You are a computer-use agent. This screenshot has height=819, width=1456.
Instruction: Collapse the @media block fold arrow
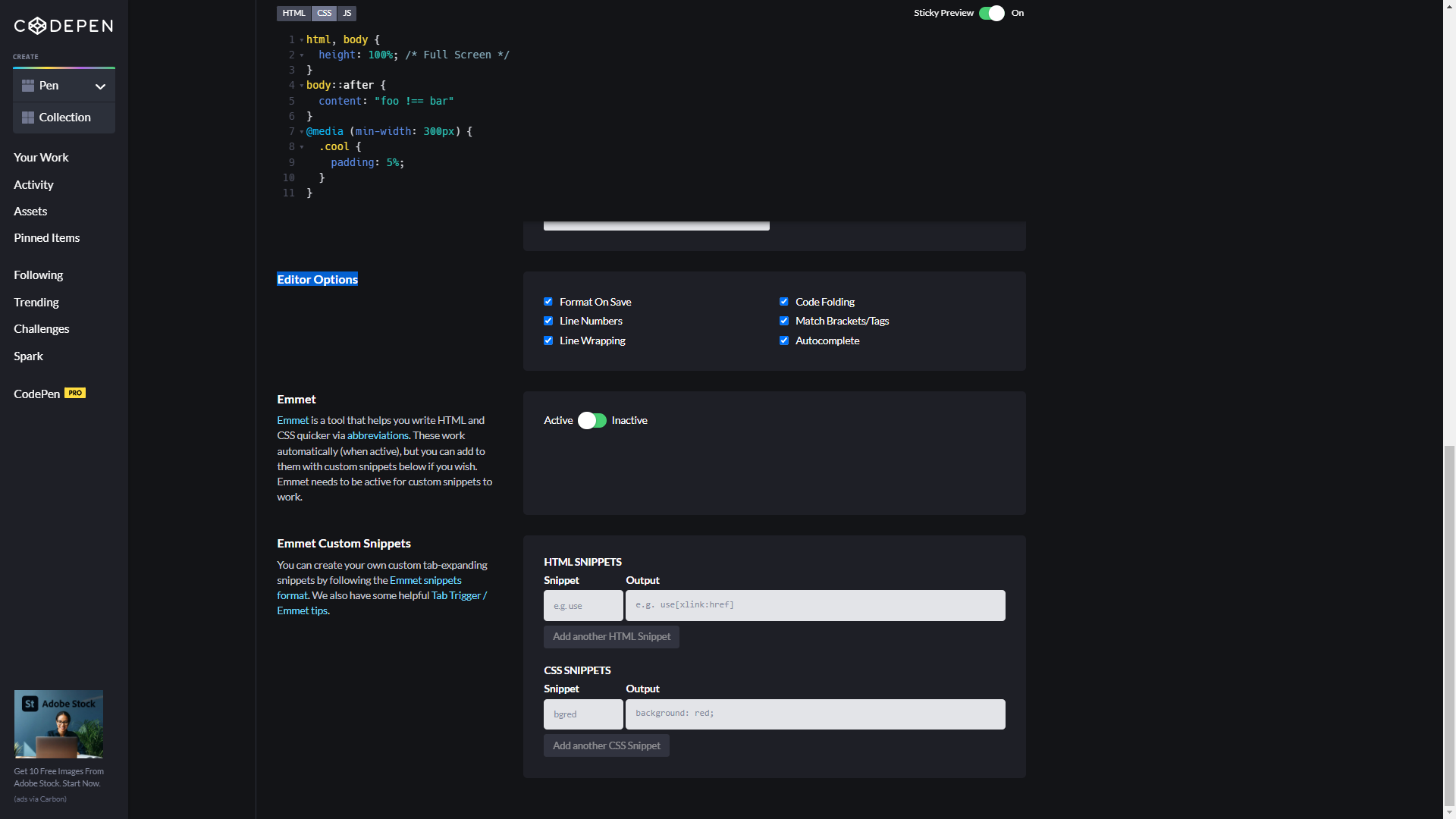click(x=302, y=132)
